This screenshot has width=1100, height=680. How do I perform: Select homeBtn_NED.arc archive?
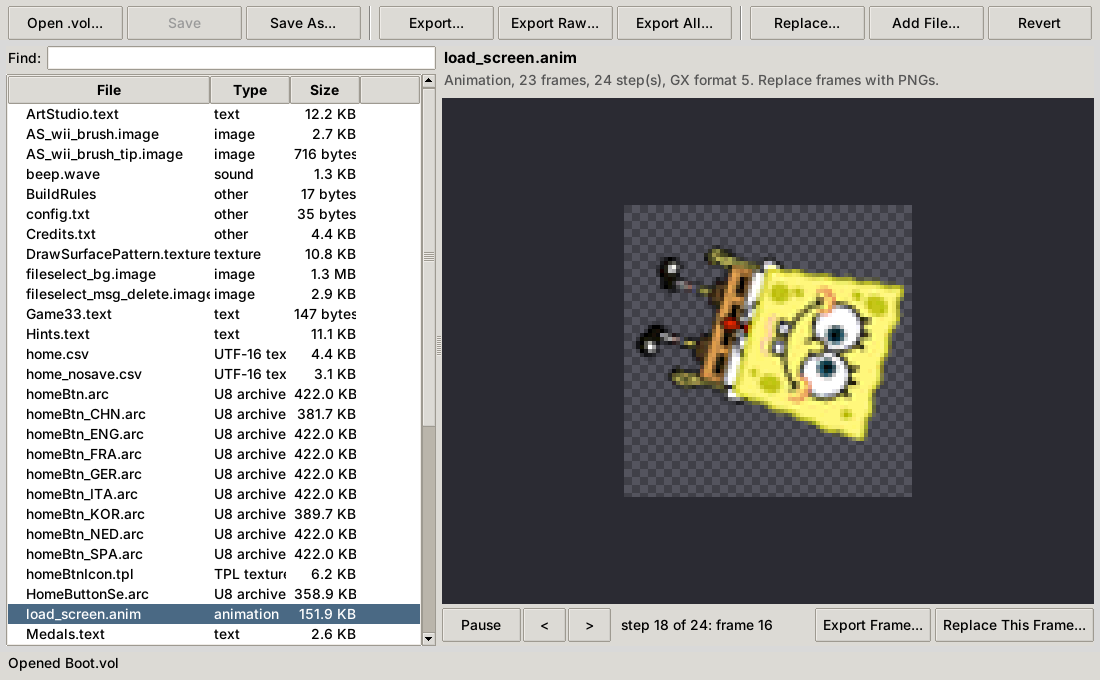click(x=214, y=534)
